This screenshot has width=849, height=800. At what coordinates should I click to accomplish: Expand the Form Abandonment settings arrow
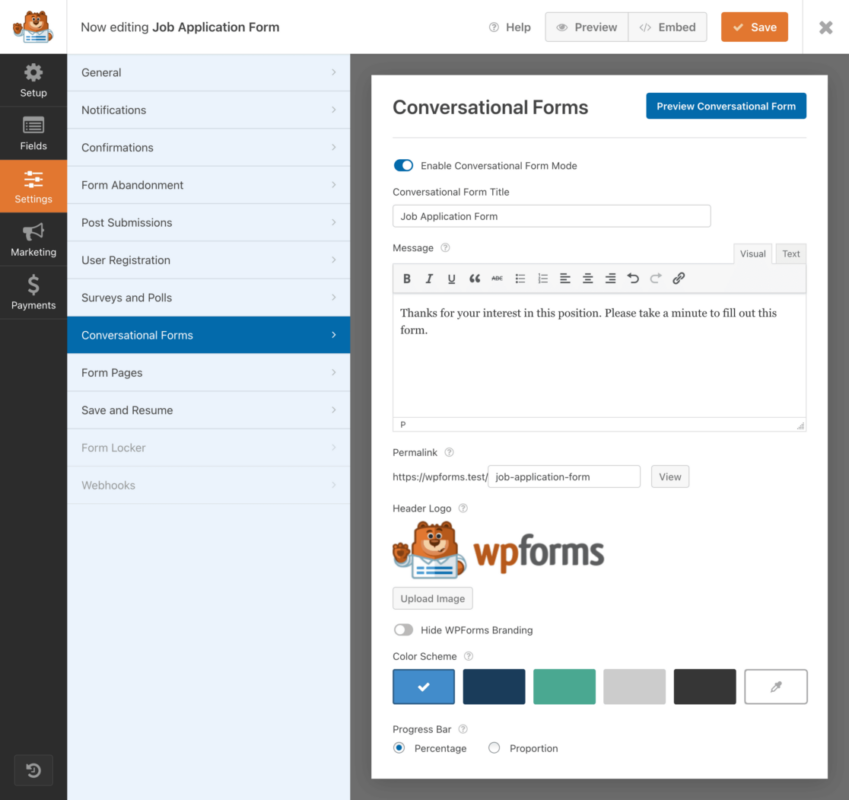(x=333, y=185)
